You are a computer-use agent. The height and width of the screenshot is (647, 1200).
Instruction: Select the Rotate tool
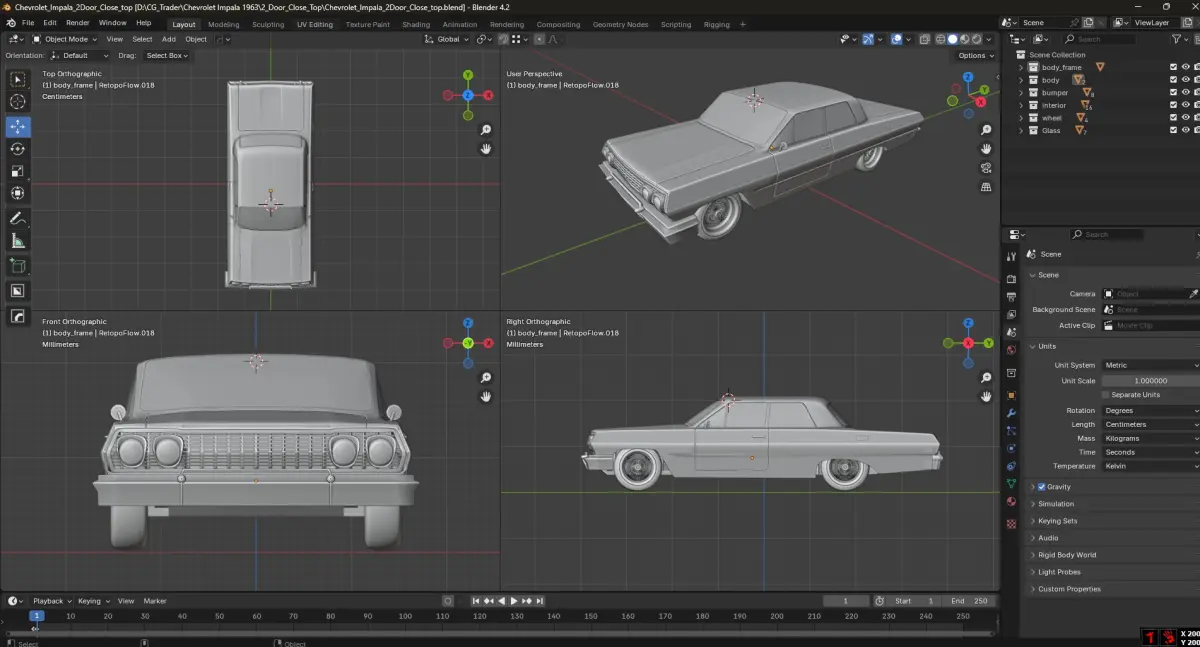18,149
